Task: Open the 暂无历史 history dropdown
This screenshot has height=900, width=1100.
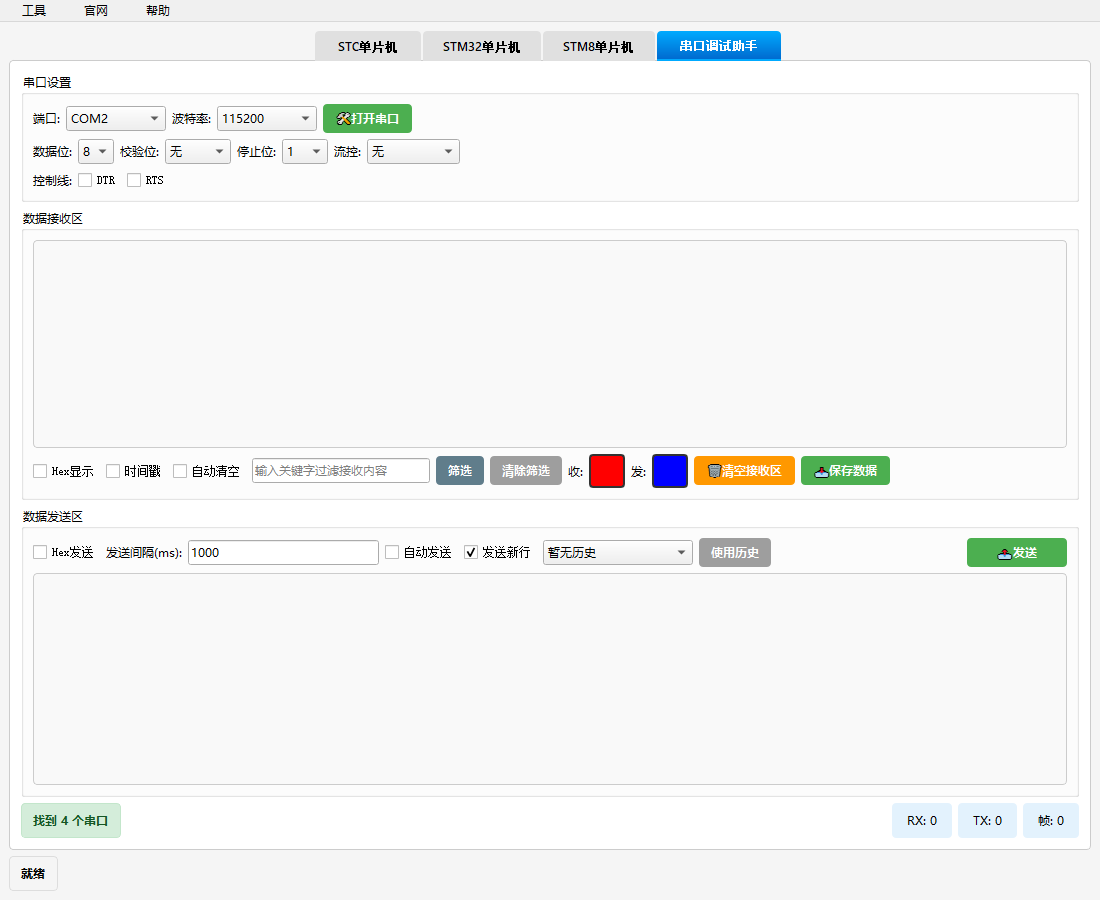Action: [617, 553]
